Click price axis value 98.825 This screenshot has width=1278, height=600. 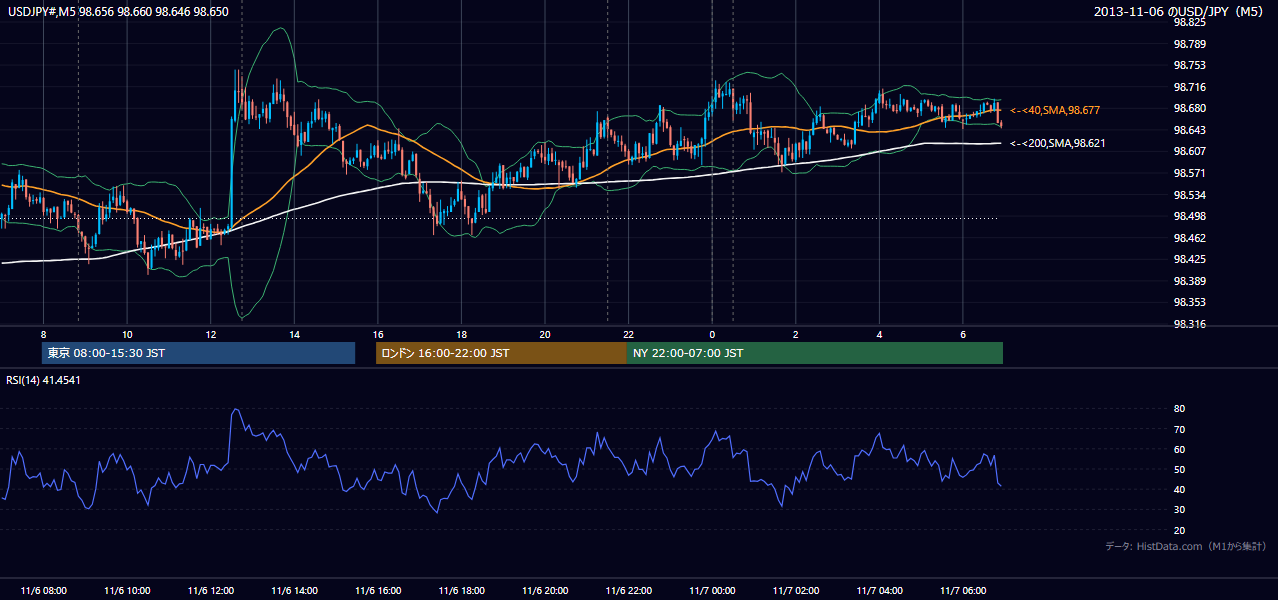pos(1190,22)
